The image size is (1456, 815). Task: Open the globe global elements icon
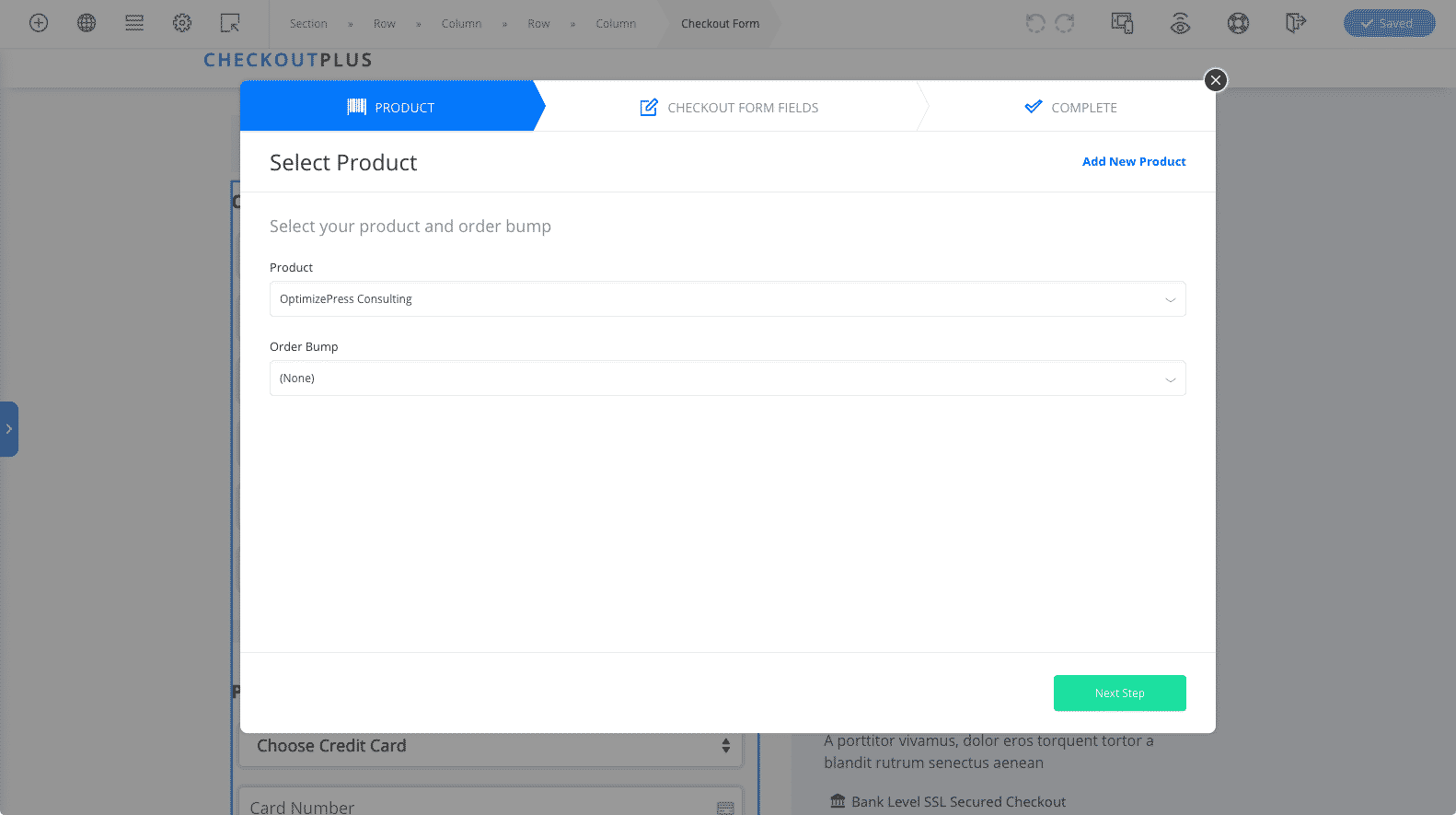click(x=87, y=23)
